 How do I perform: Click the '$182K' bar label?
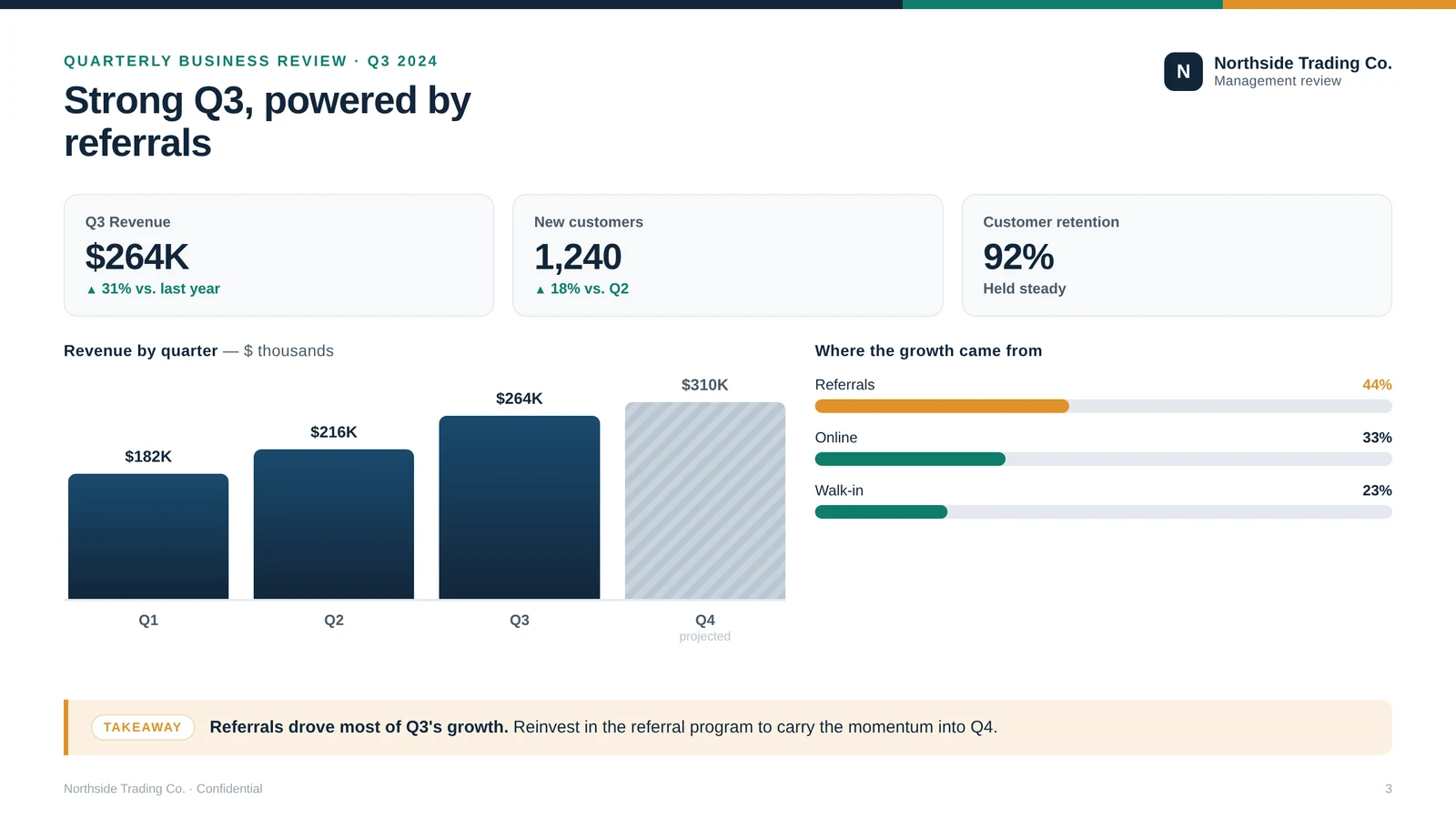(148, 457)
